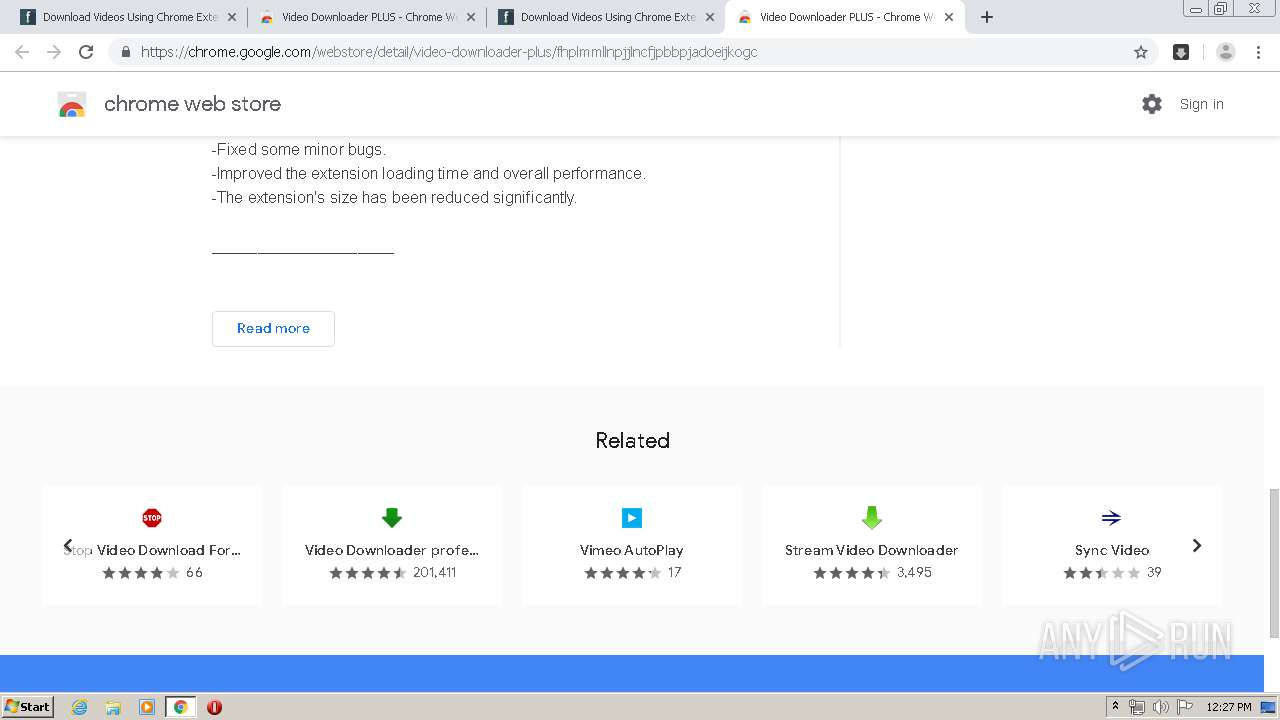Viewport: 1280px width, 720px height.
Task: Click chrome web store header title
Action: [x=192, y=104]
